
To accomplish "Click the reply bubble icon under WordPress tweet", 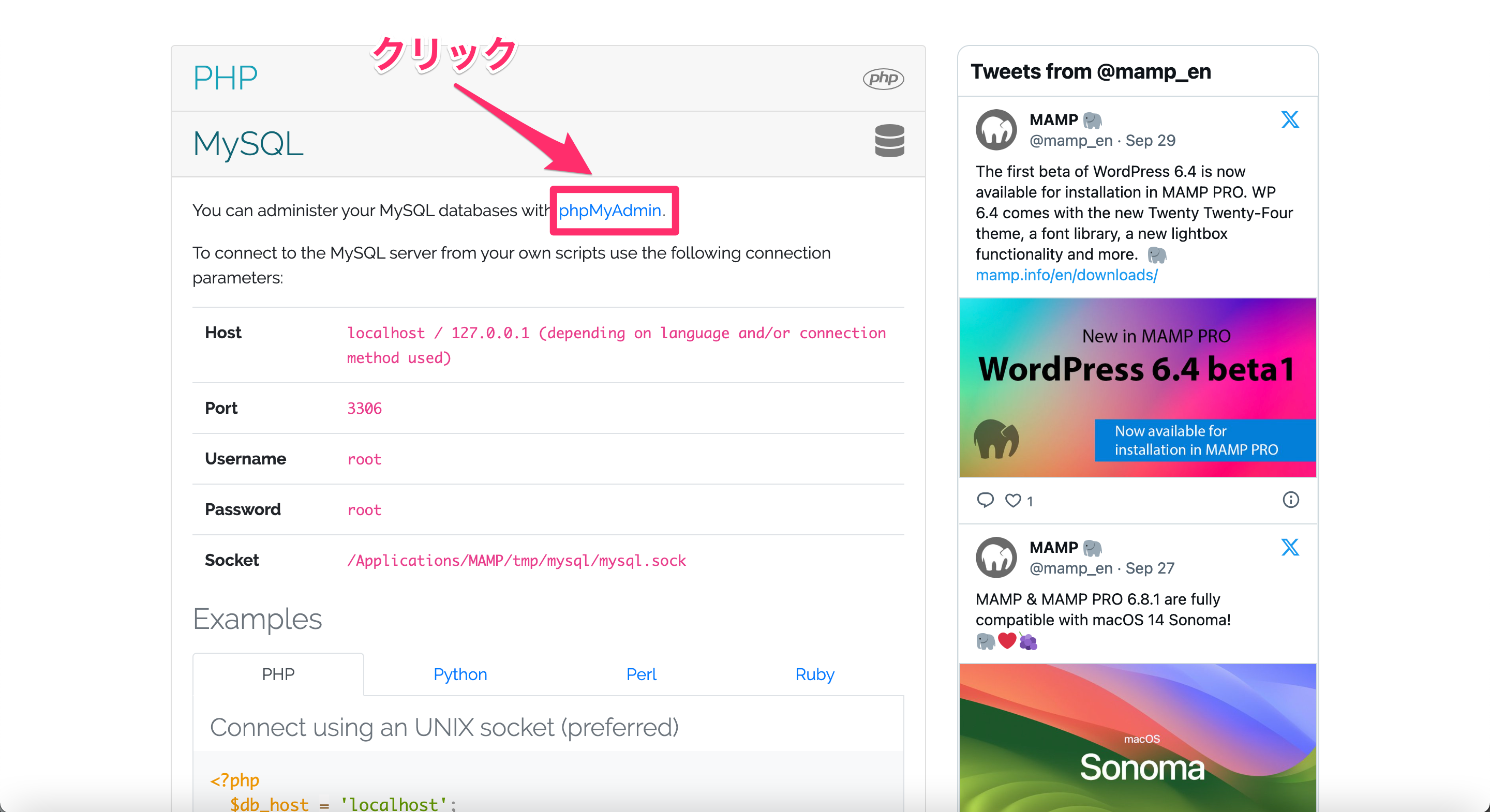I will (985, 500).
